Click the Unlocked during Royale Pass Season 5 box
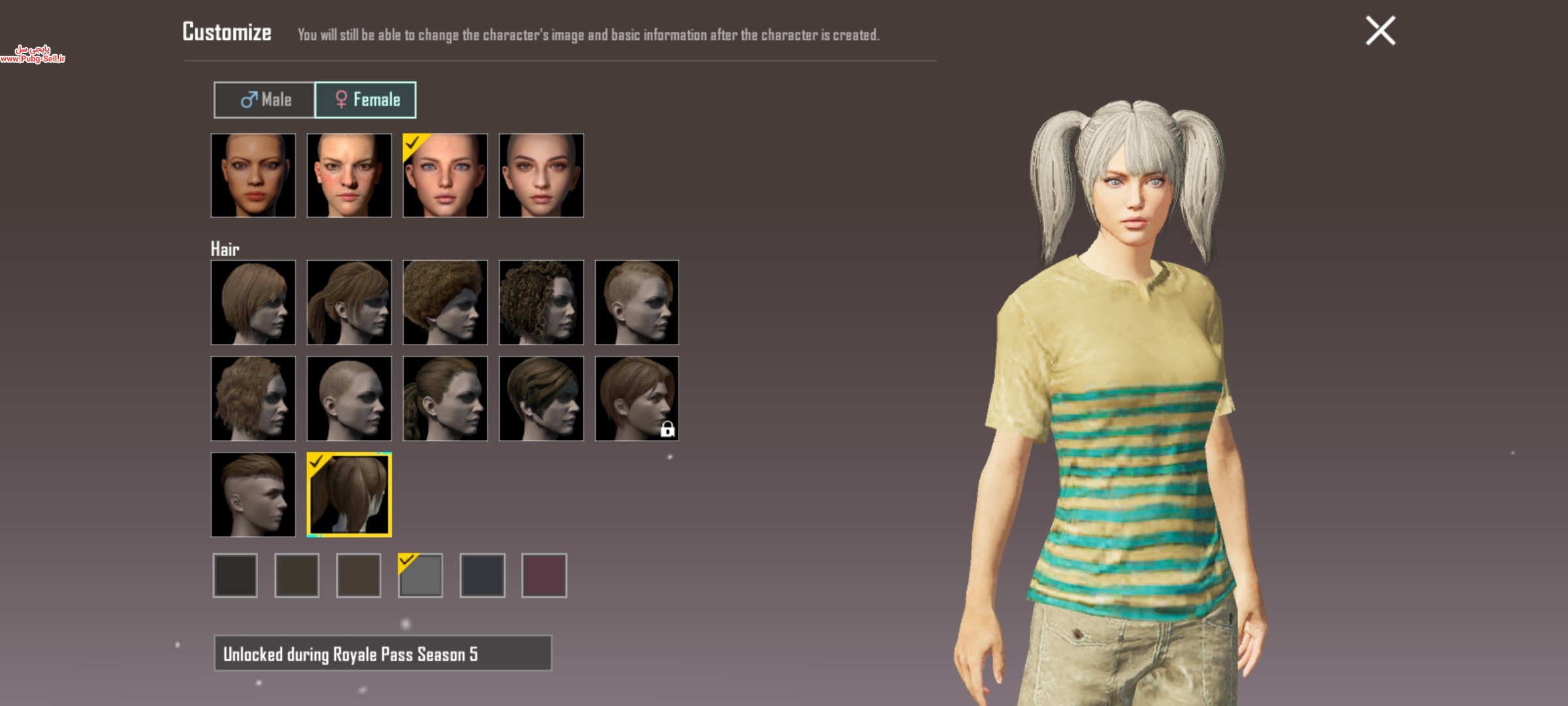The width and height of the screenshot is (1568, 706). point(383,654)
